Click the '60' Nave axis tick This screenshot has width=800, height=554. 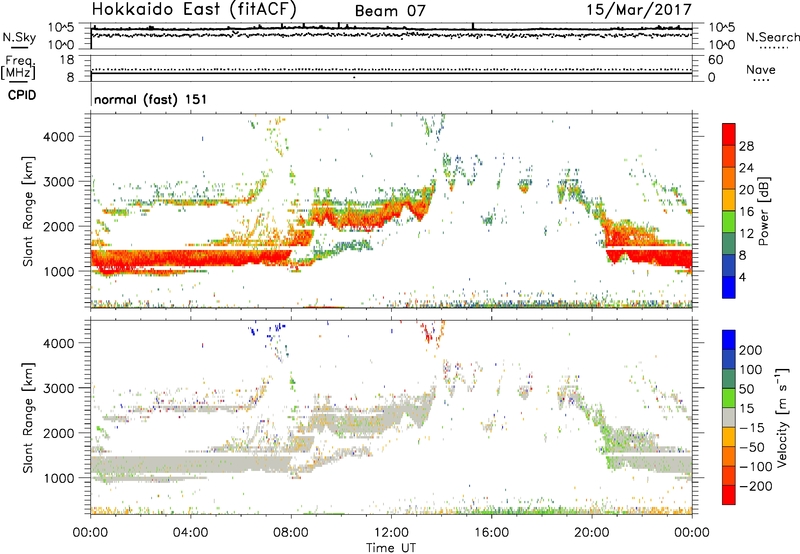(715, 60)
